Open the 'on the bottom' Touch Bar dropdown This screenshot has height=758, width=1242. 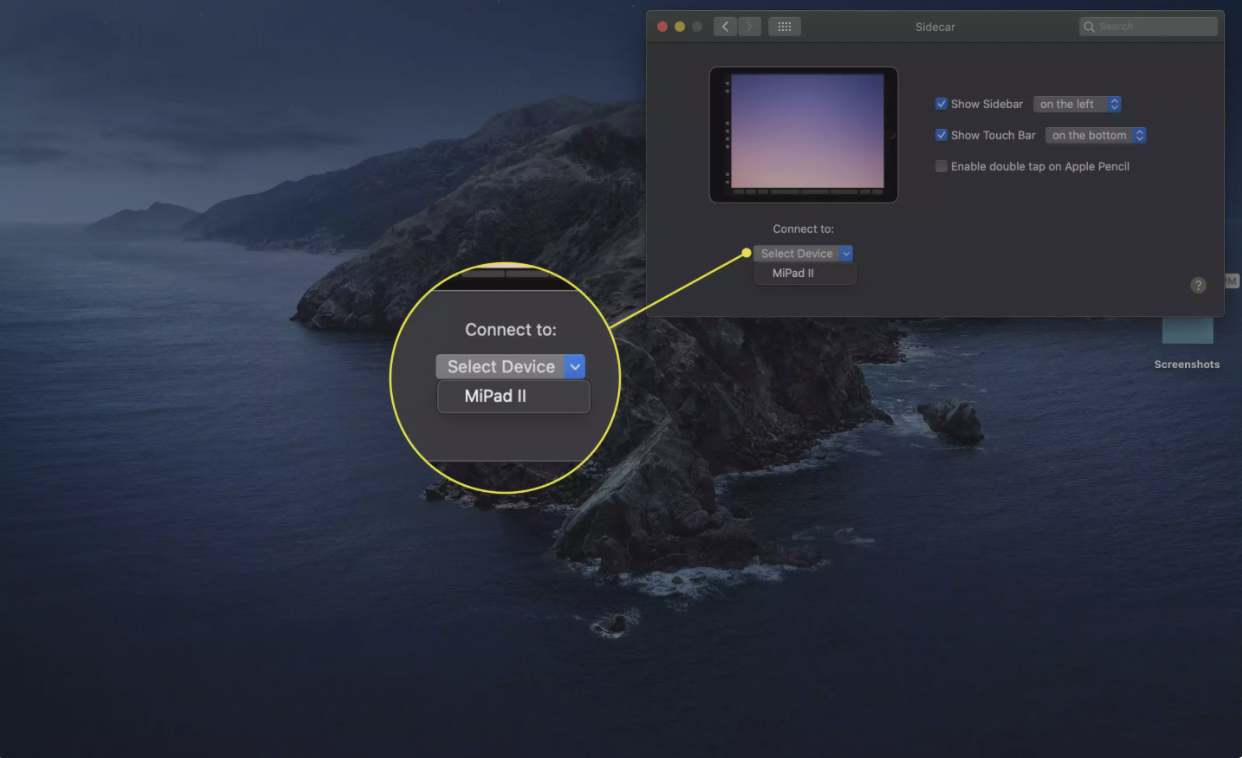coord(1096,135)
